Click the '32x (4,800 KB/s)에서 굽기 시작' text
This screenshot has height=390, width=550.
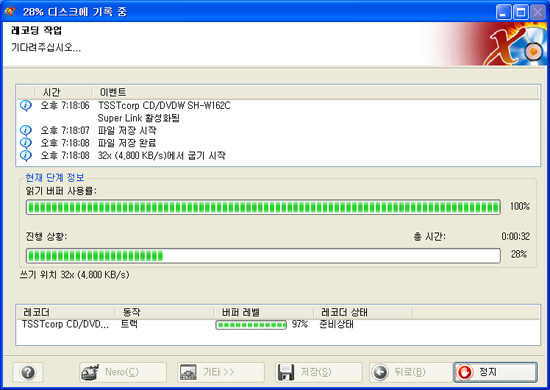coord(162,155)
